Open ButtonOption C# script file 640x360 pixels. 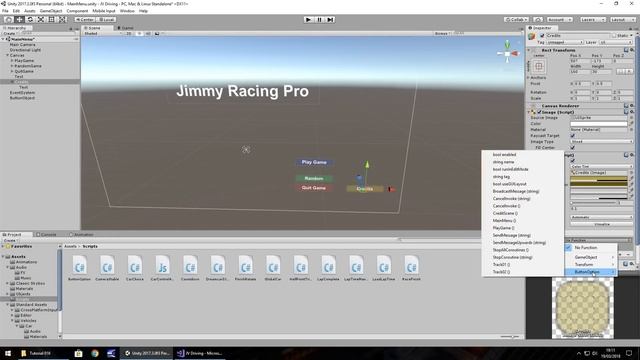(x=80, y=267)
